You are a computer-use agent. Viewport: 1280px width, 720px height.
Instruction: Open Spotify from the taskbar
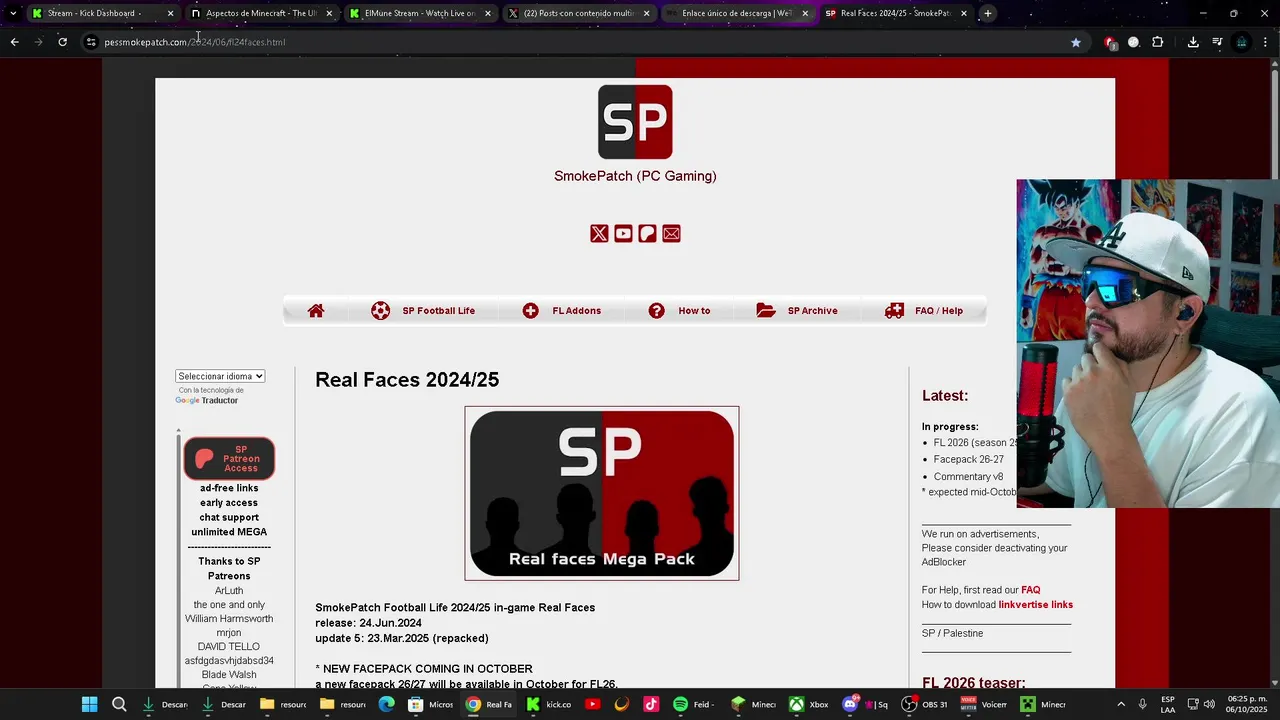coord(692,704)
